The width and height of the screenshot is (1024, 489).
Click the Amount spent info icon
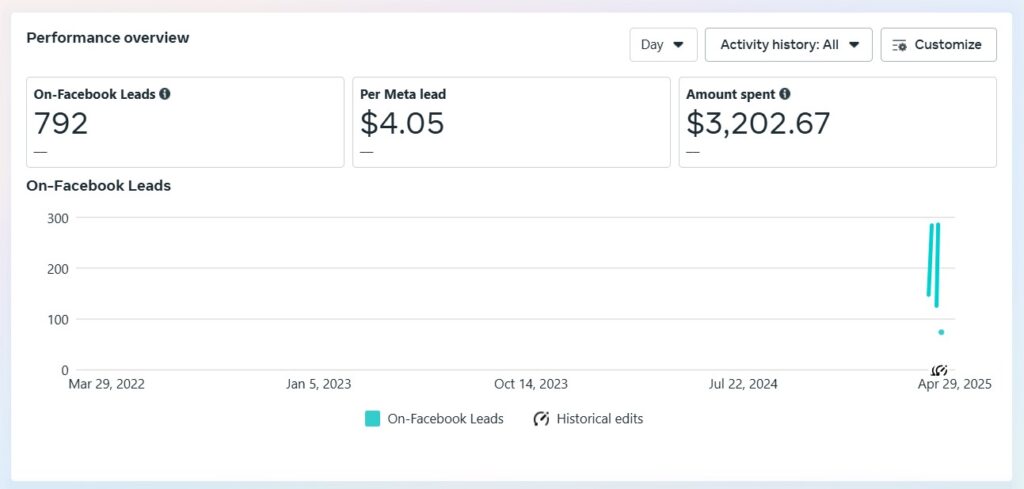[x=784, y=94]
